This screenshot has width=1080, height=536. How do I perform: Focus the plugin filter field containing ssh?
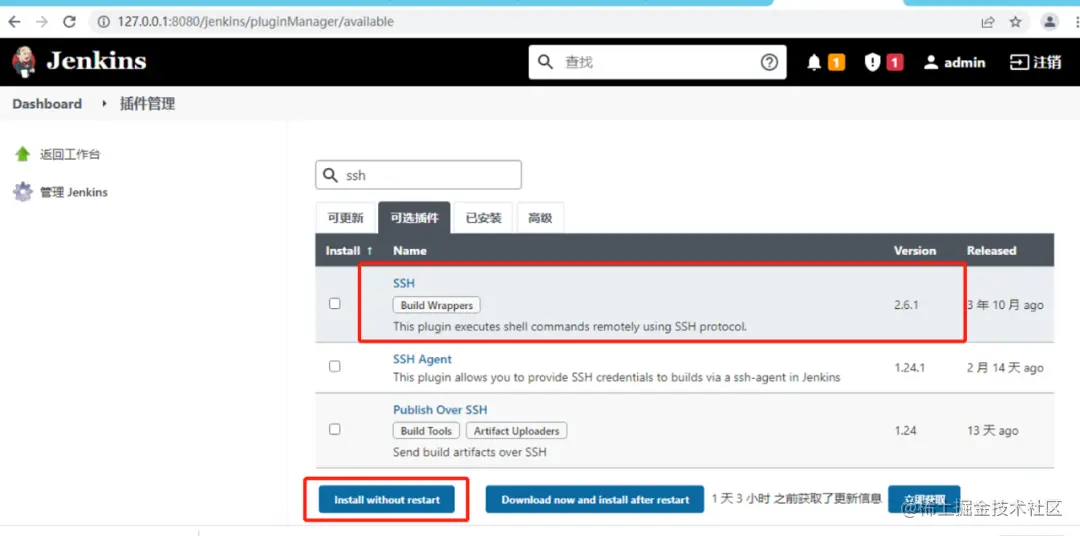[x=418, y=175]
